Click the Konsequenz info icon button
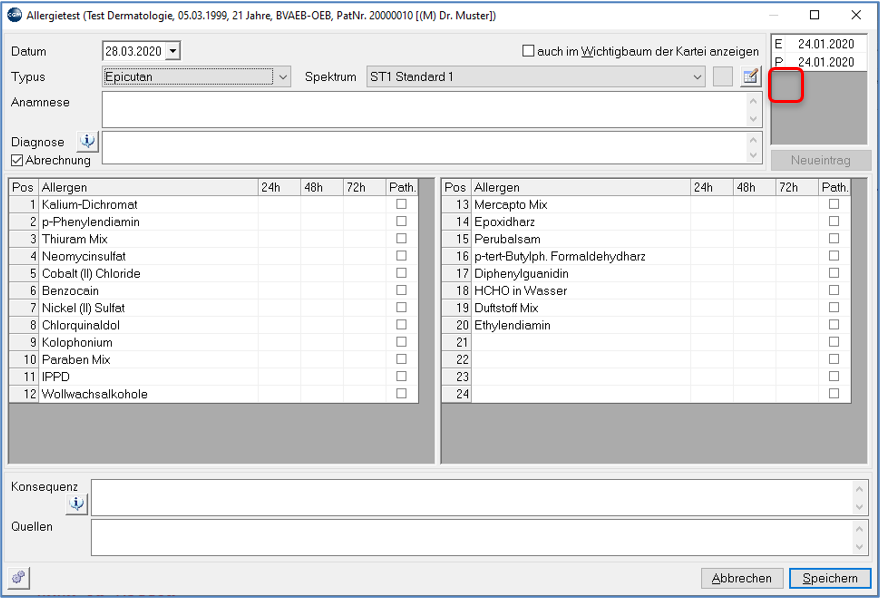 (x=77, y=504)
